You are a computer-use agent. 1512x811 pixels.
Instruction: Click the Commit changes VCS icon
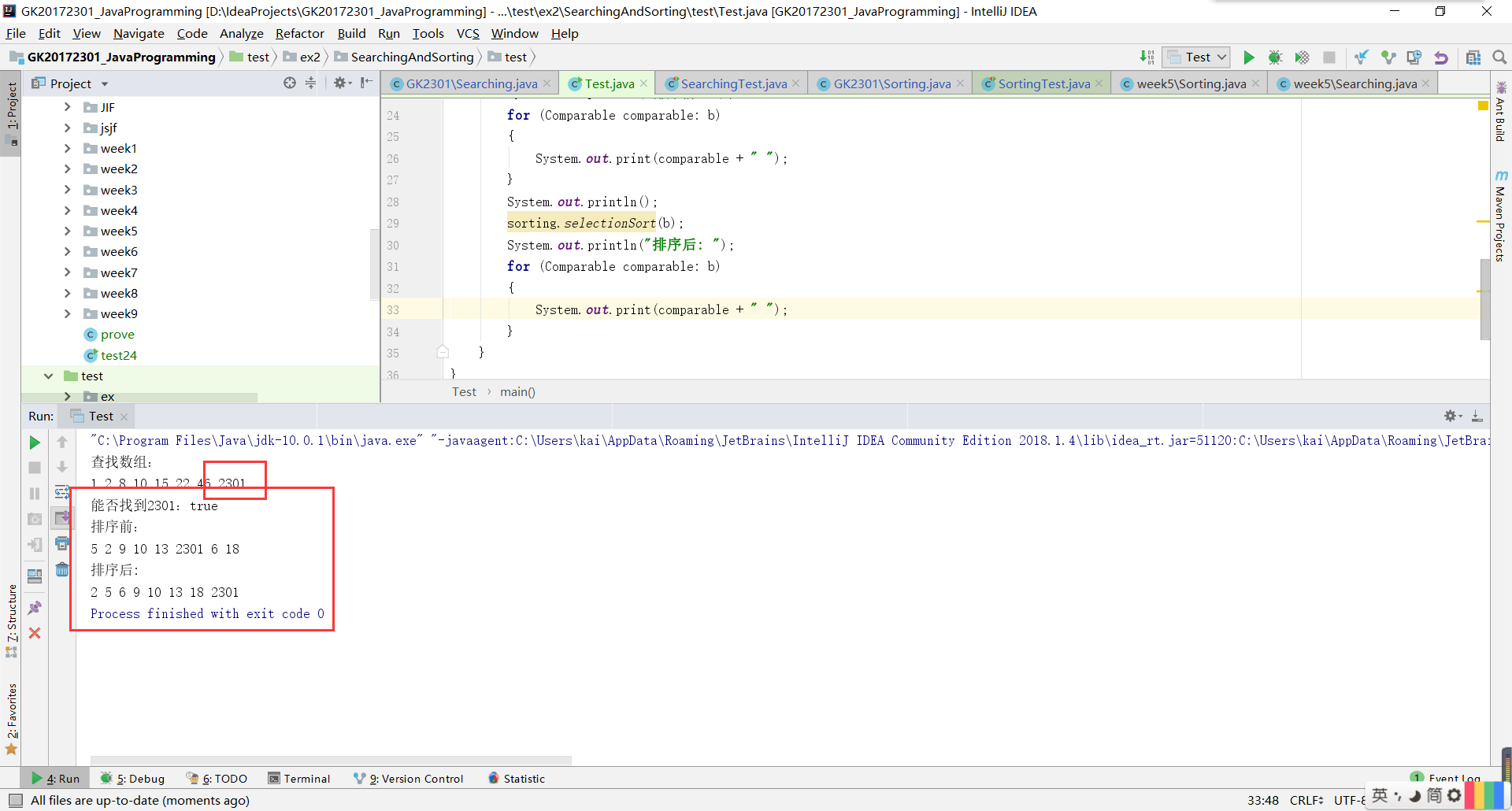coord(1388,57)
